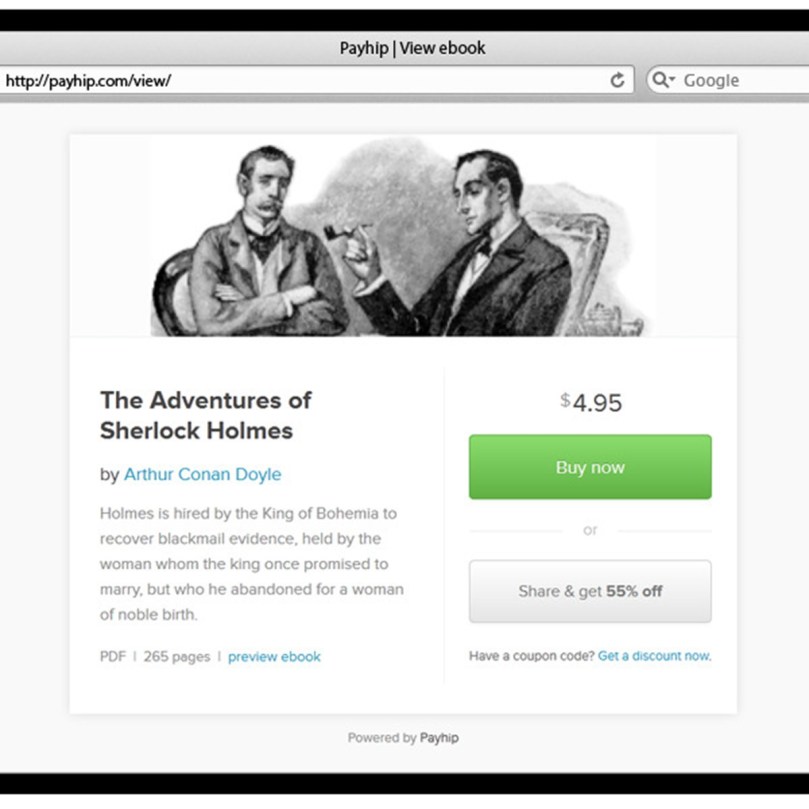This screenshot has height=809, width=809.
Task: Click the $4.95 price label
Action: 591,402
